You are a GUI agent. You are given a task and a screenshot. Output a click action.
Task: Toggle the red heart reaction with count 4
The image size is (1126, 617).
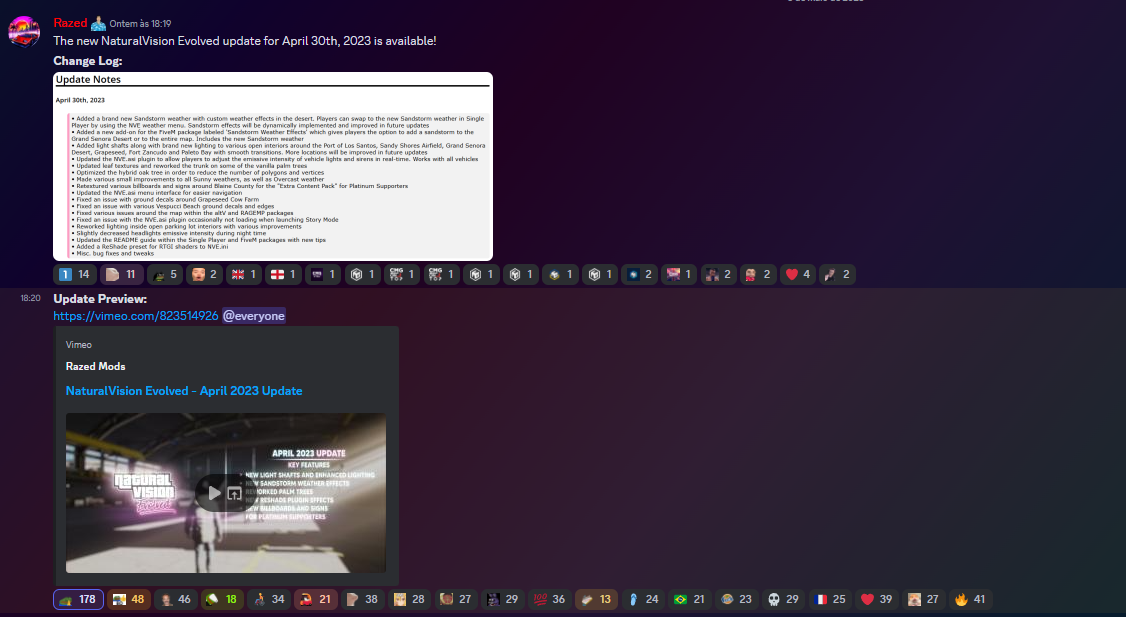[x=797, y=274]
